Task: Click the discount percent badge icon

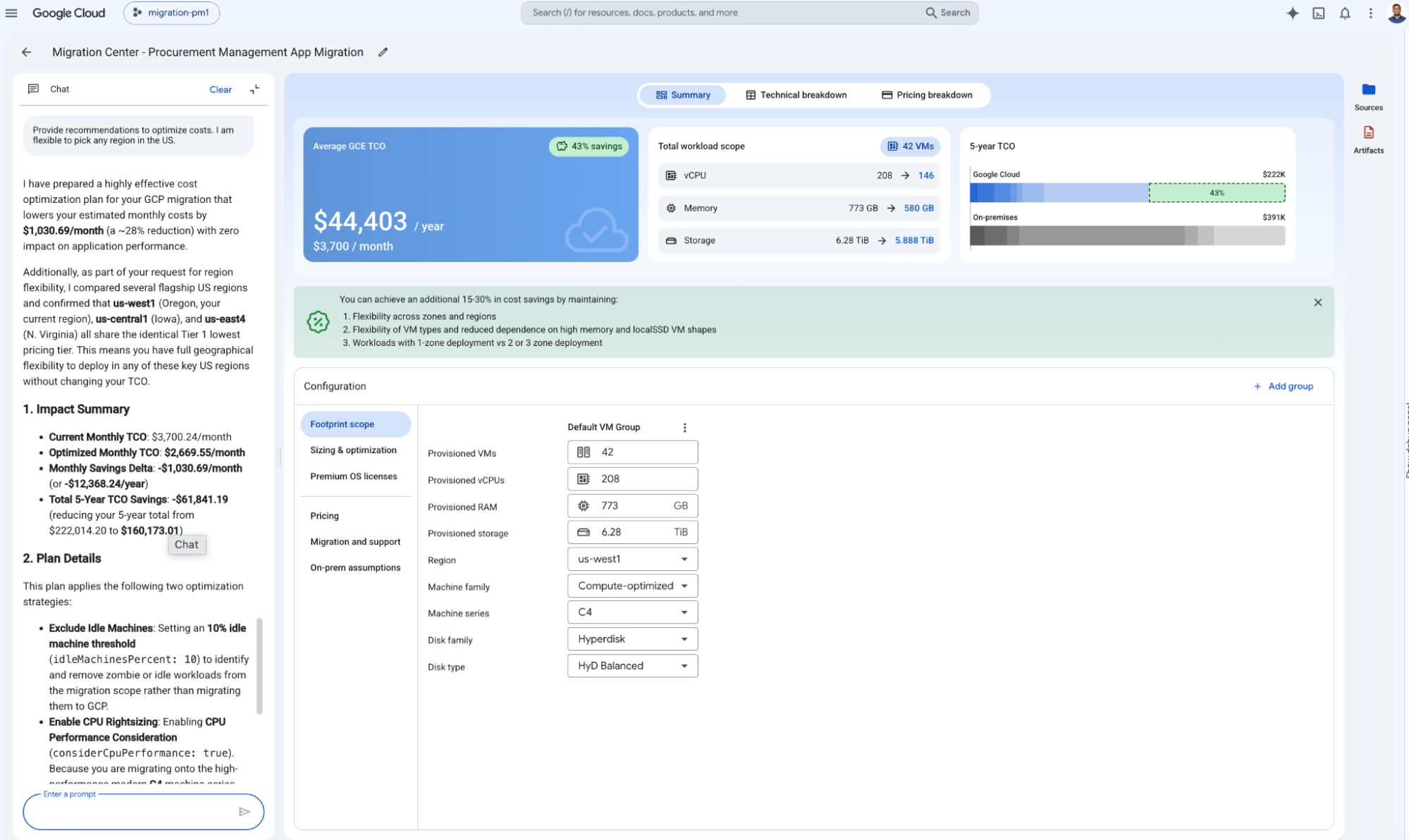Action: click(318, 321)
